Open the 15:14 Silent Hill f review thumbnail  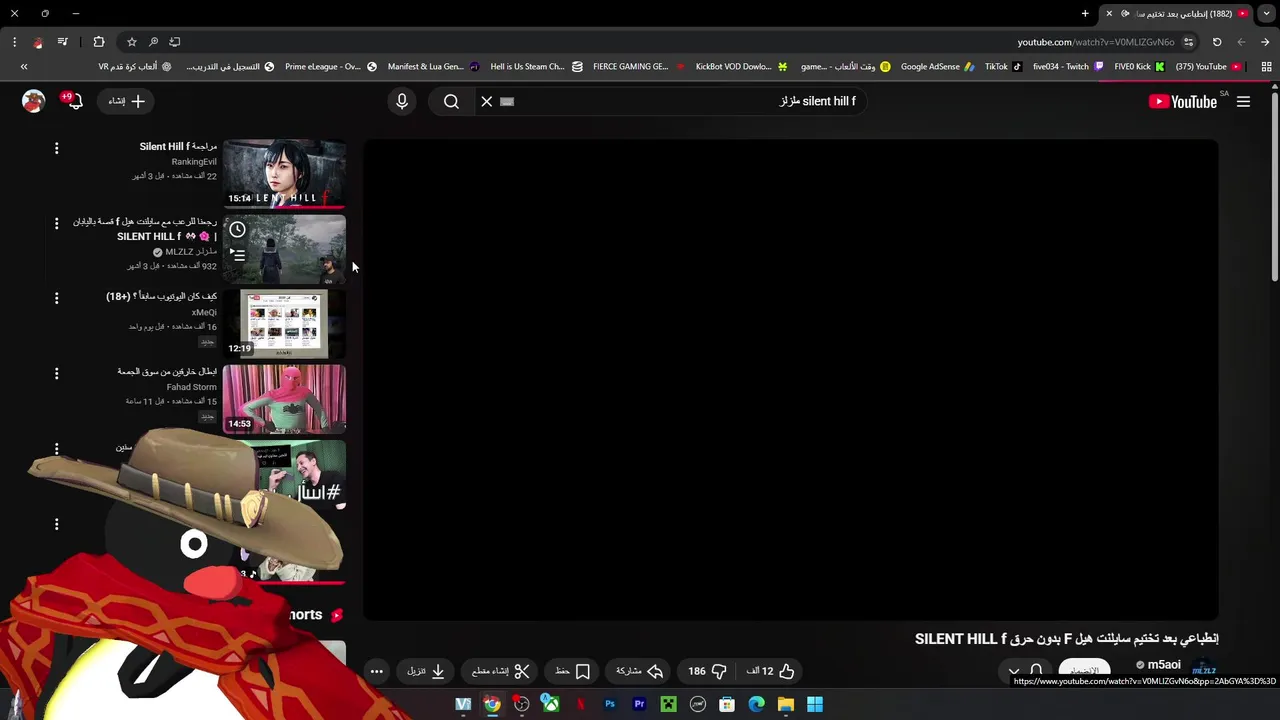(284, 173)
